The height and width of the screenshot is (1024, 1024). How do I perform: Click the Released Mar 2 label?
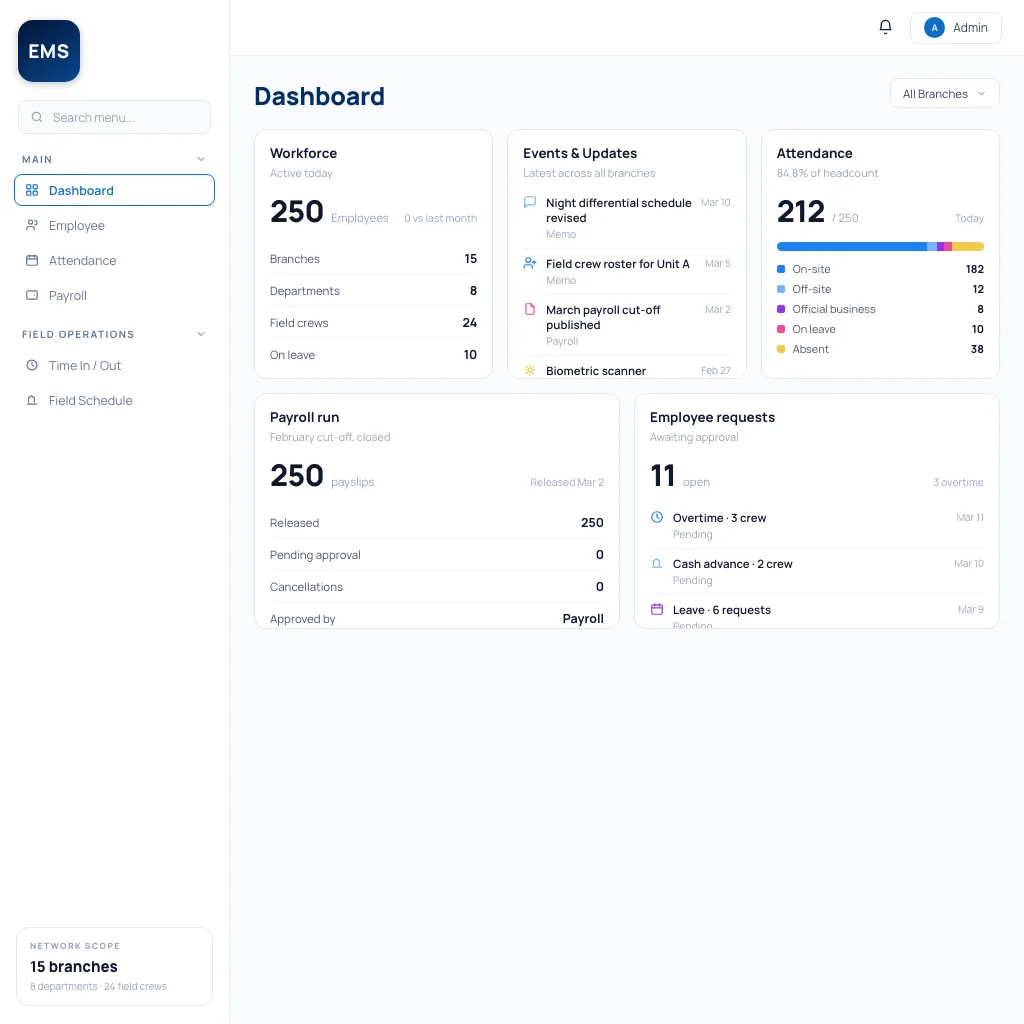click(567, 482)
